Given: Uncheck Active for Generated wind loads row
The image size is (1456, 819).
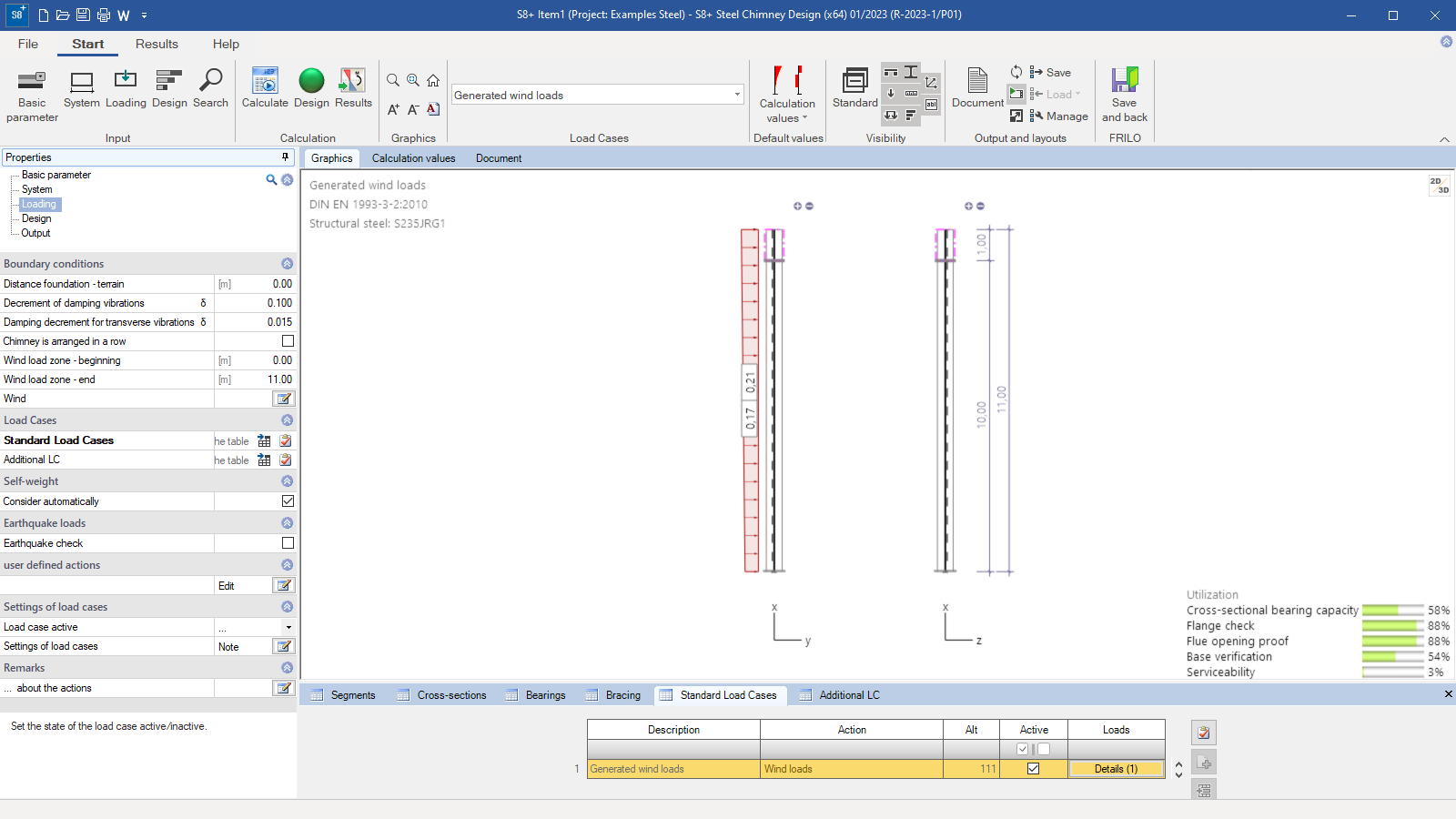Looking at the screenshot, I should (1033, 769).
